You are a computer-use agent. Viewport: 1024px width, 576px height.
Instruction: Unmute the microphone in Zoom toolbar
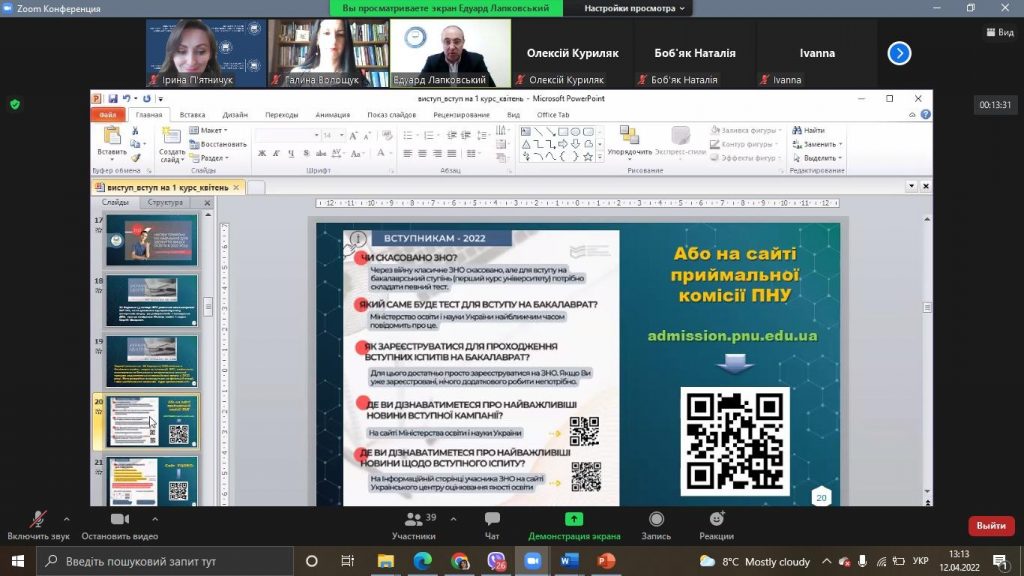tap(38, 519)
